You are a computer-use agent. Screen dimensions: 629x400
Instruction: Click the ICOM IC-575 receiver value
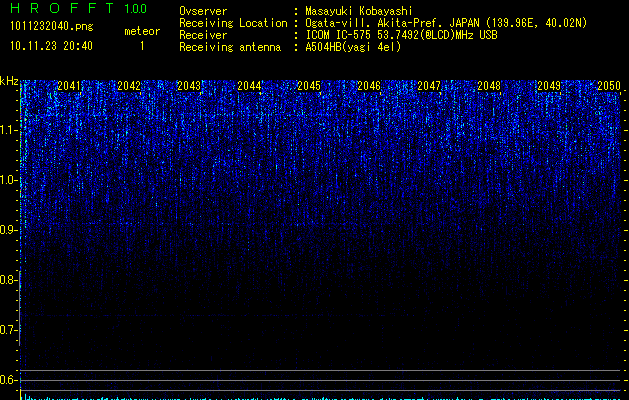(401, 35)
